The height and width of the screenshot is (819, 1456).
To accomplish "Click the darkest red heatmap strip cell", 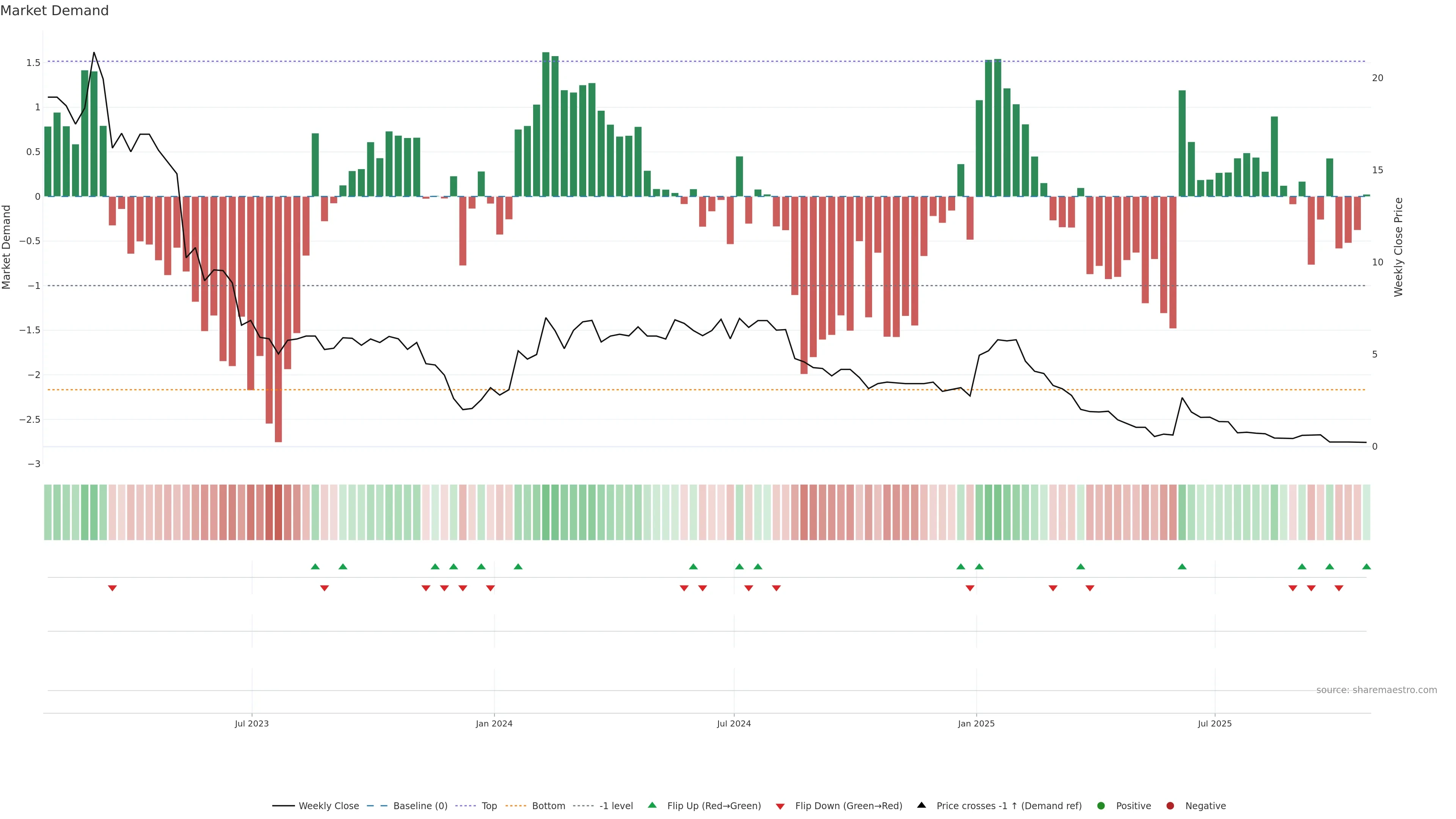I will click(x=278, y=512).
